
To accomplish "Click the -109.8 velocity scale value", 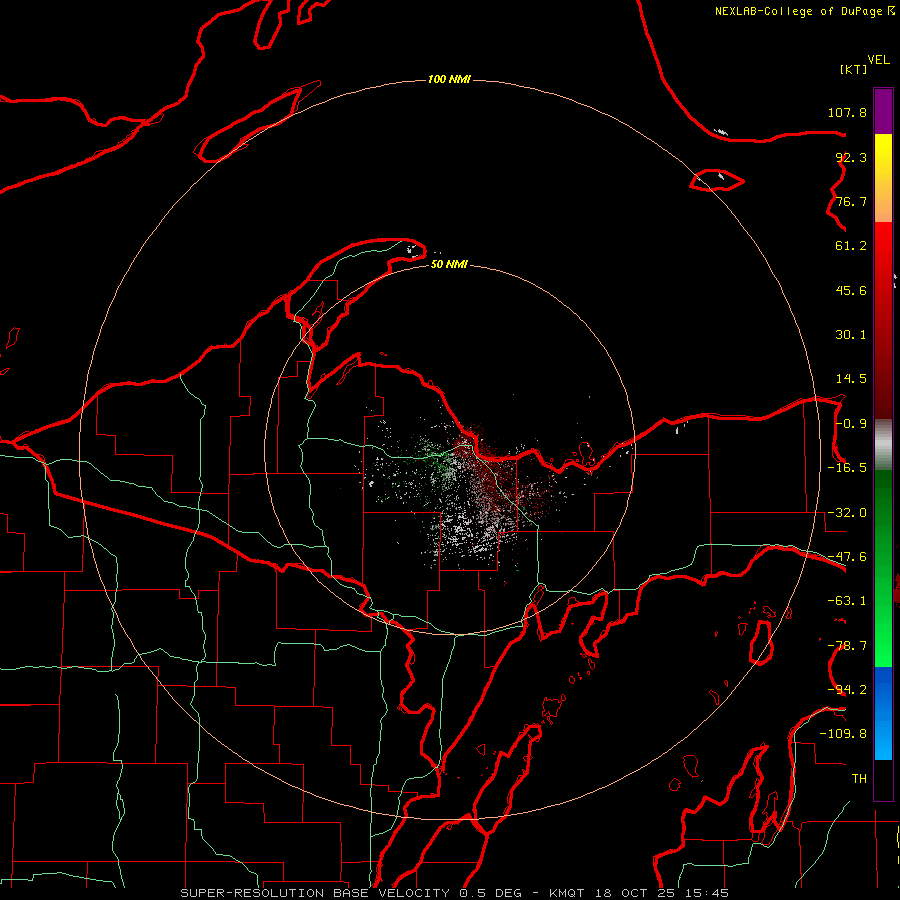I will point(843,734).
